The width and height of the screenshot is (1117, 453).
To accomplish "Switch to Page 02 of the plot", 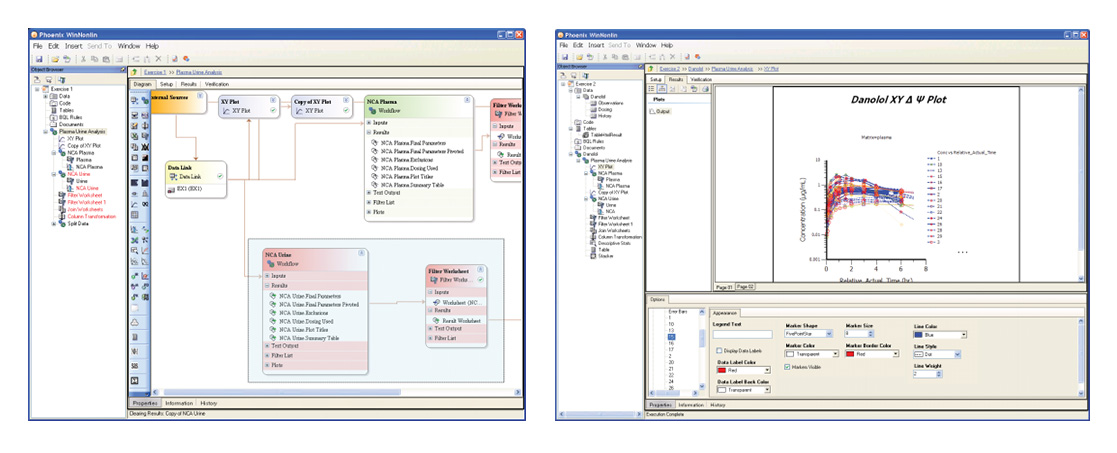I will click(746, 286).
